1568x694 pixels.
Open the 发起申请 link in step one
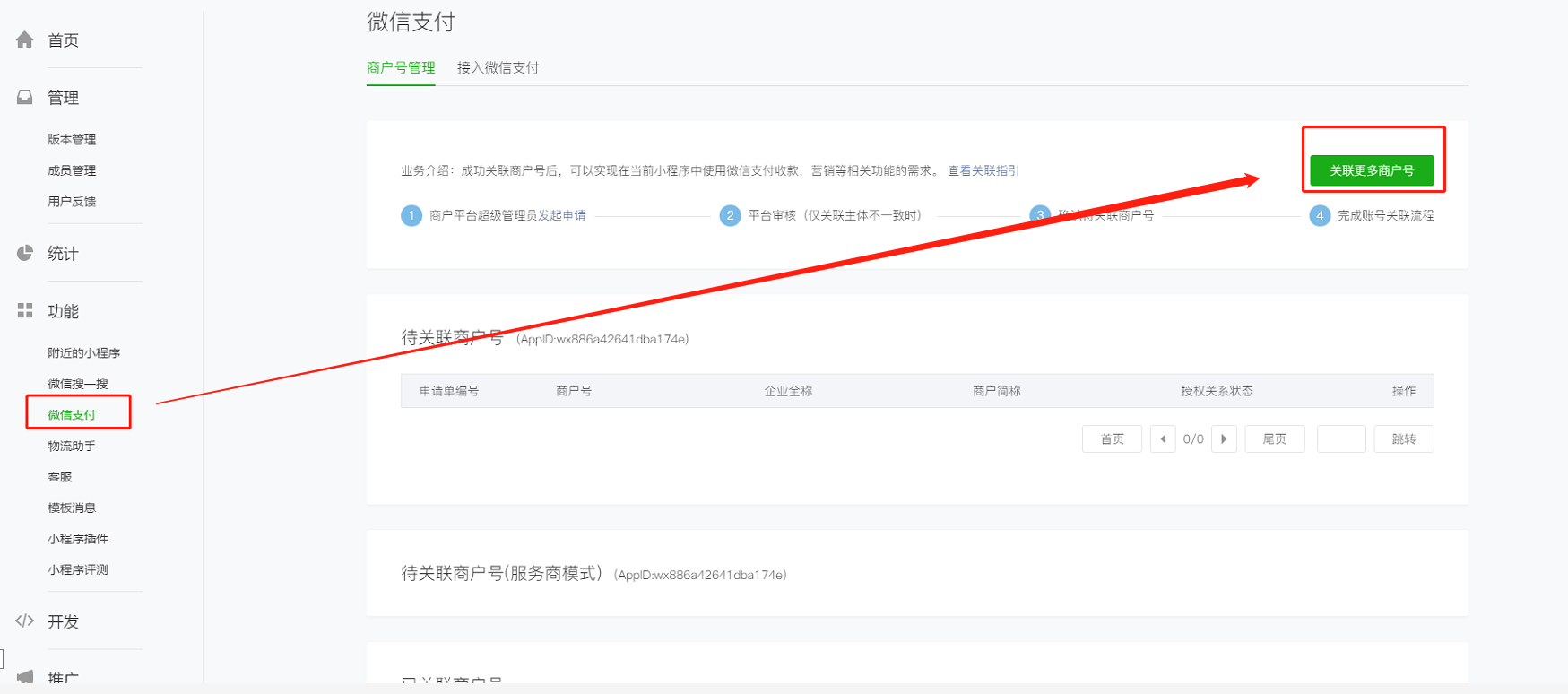click(562, 215)
